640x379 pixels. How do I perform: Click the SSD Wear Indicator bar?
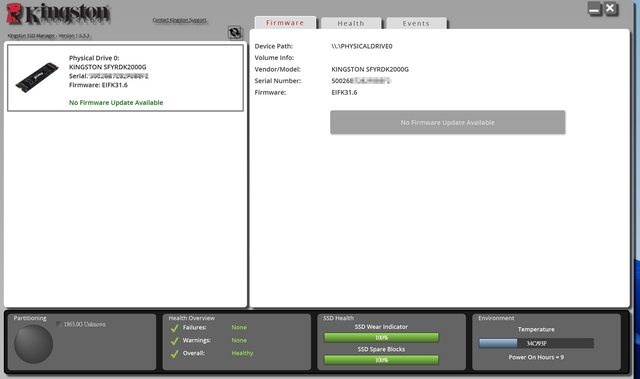coord(381,338)
